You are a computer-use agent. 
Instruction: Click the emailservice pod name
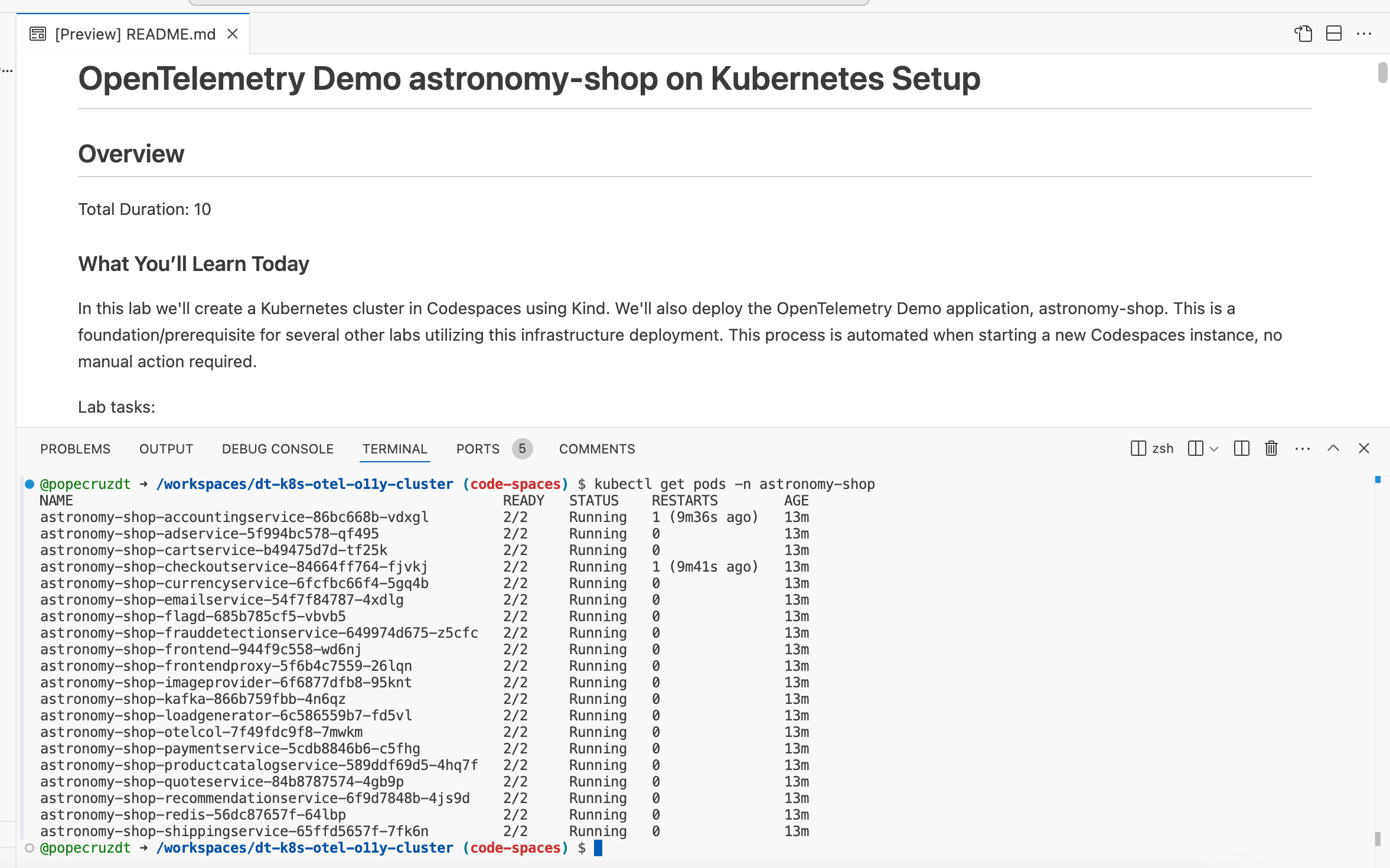tap(222, 600)
